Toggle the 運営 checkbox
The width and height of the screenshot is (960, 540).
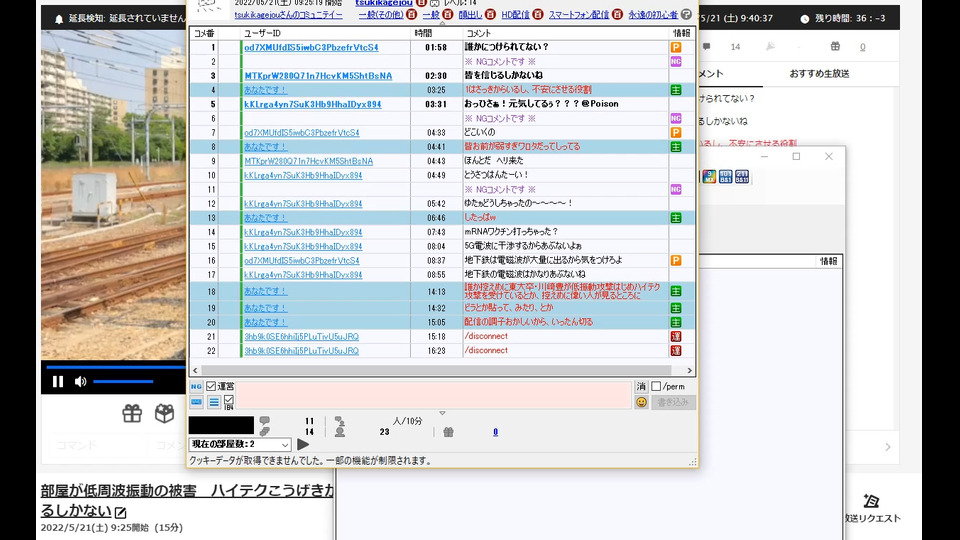[x=211, y=386]
